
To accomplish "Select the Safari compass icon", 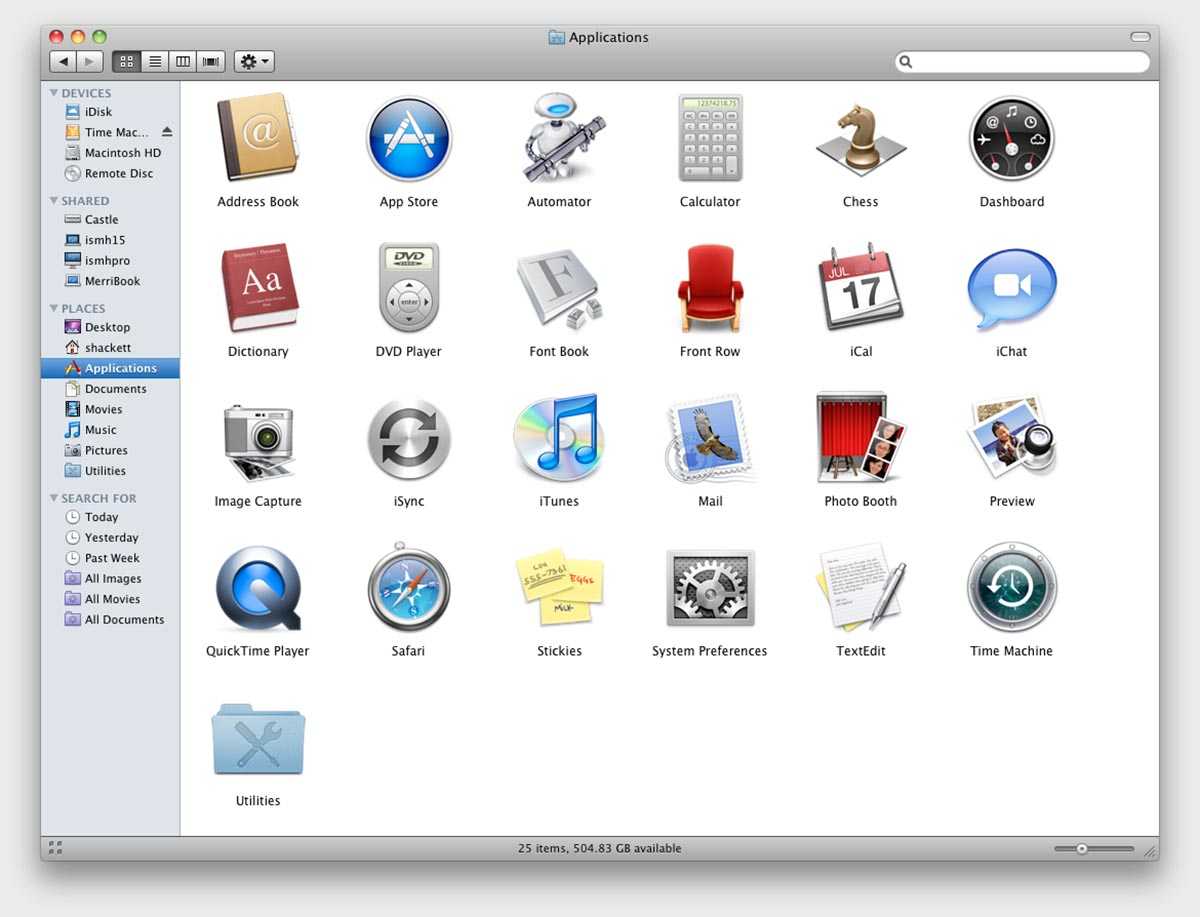I will coord(408,589).
